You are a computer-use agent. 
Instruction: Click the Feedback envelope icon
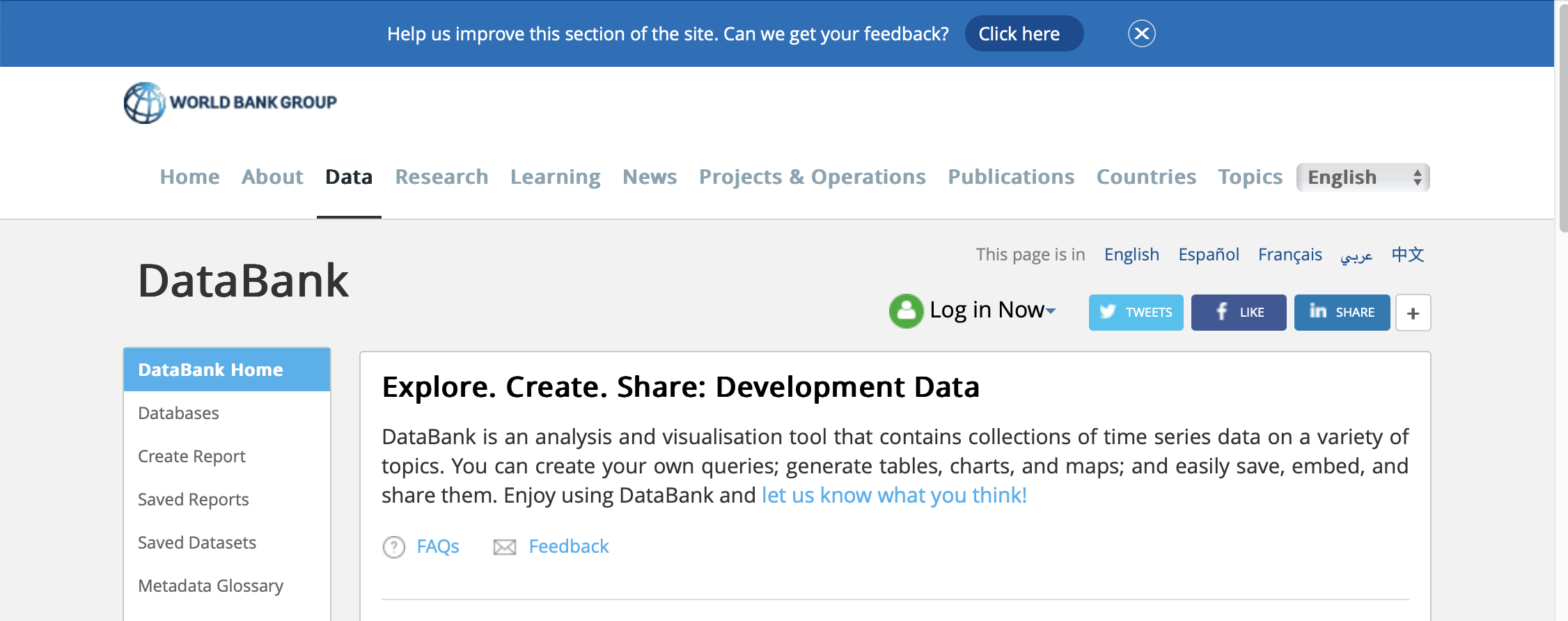point(504,547)
